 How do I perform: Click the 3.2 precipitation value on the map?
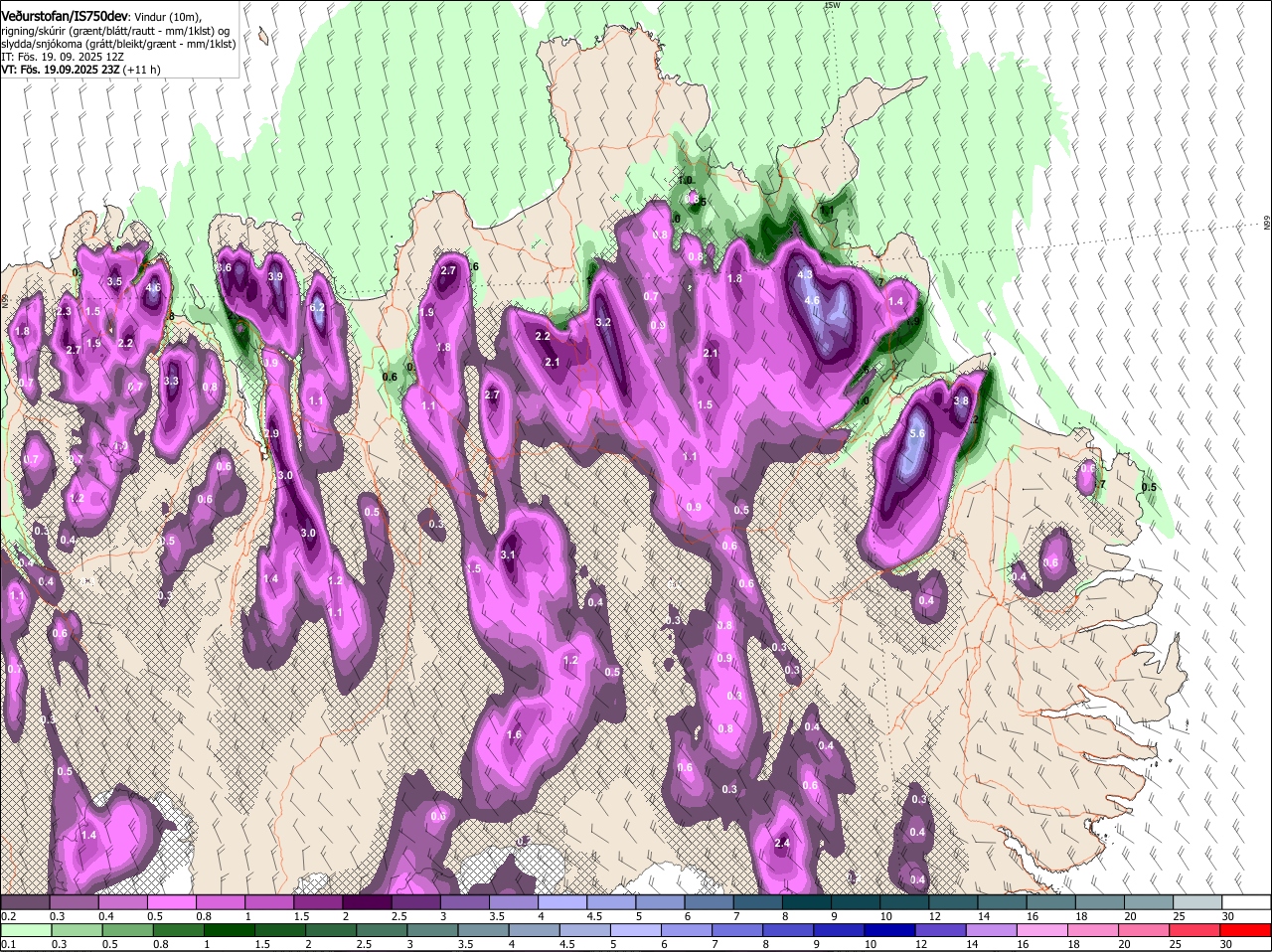(603, 322)
